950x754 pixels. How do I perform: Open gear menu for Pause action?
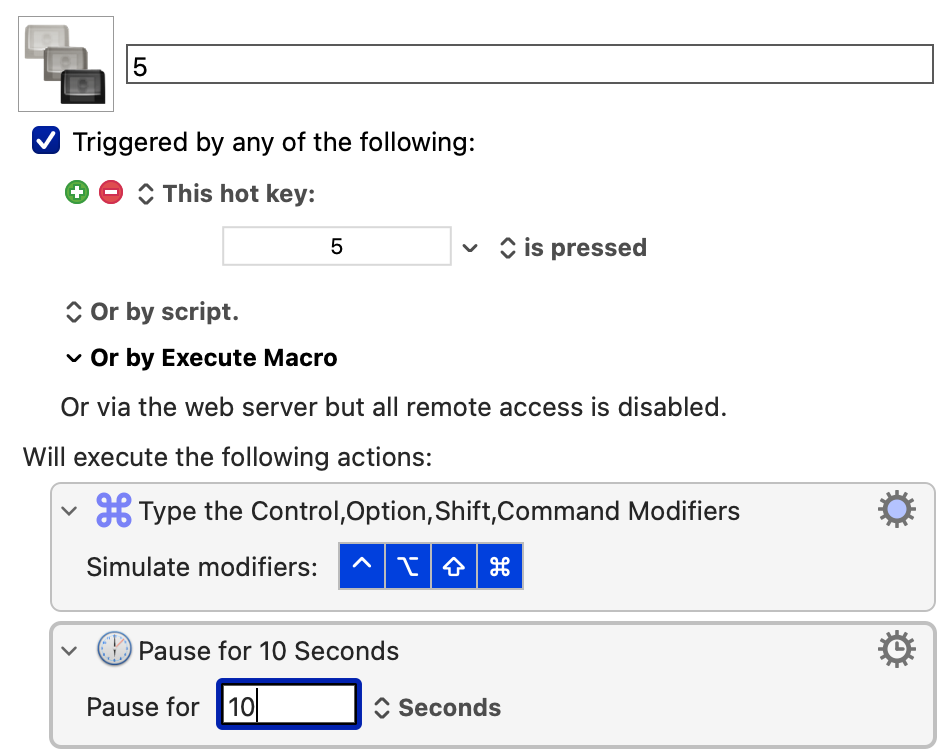897,649
